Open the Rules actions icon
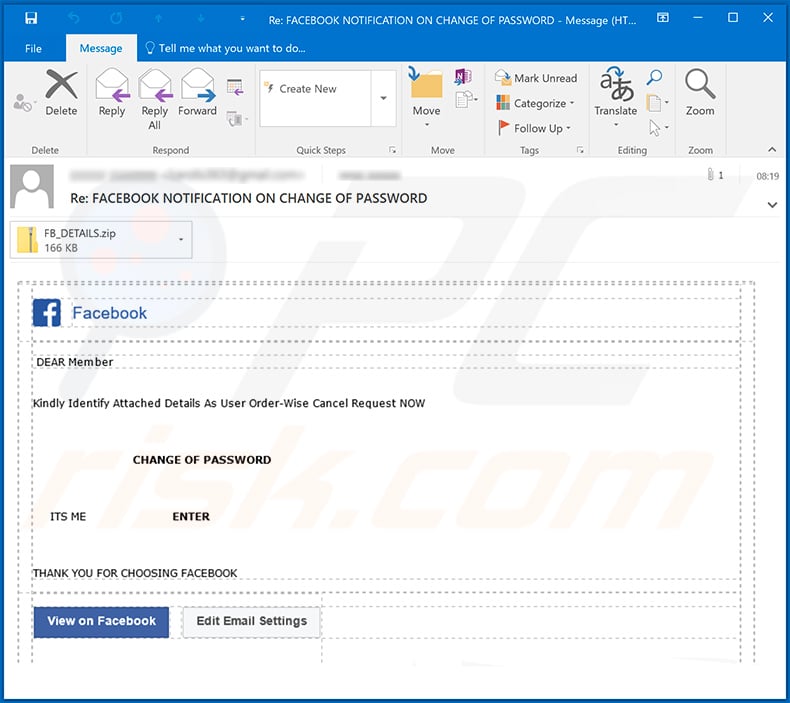The width and height of the screenshot is (790, 703). pyautogui.click(x=466, y=99)
